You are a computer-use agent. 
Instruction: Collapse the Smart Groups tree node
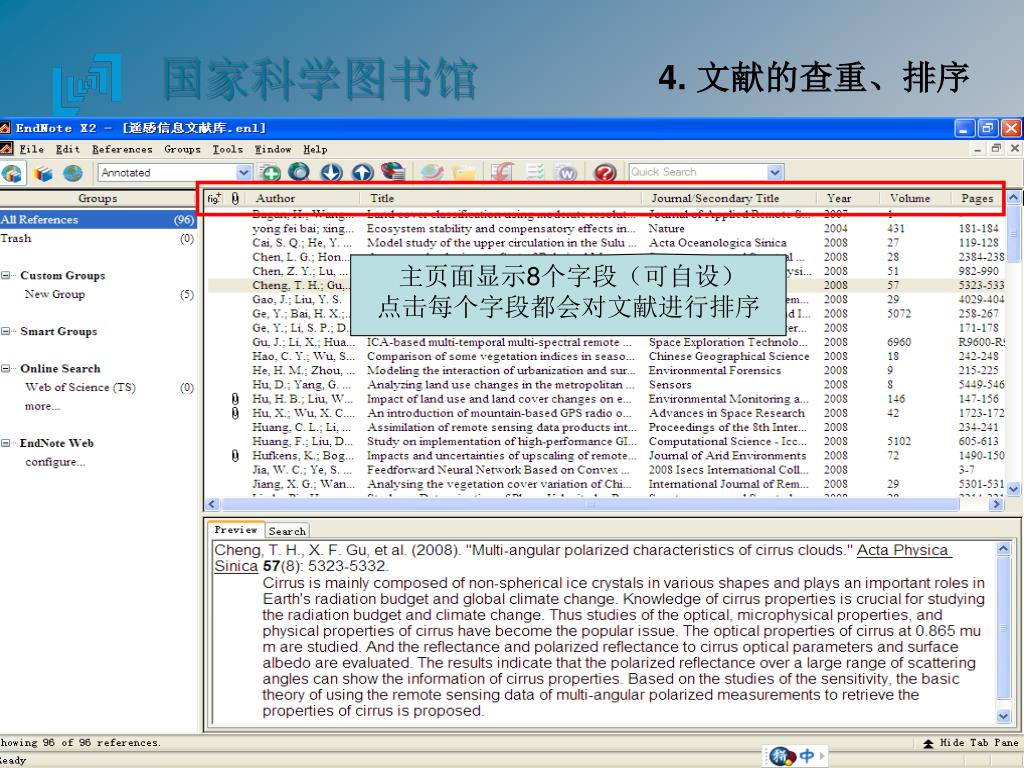click(6, 331)
